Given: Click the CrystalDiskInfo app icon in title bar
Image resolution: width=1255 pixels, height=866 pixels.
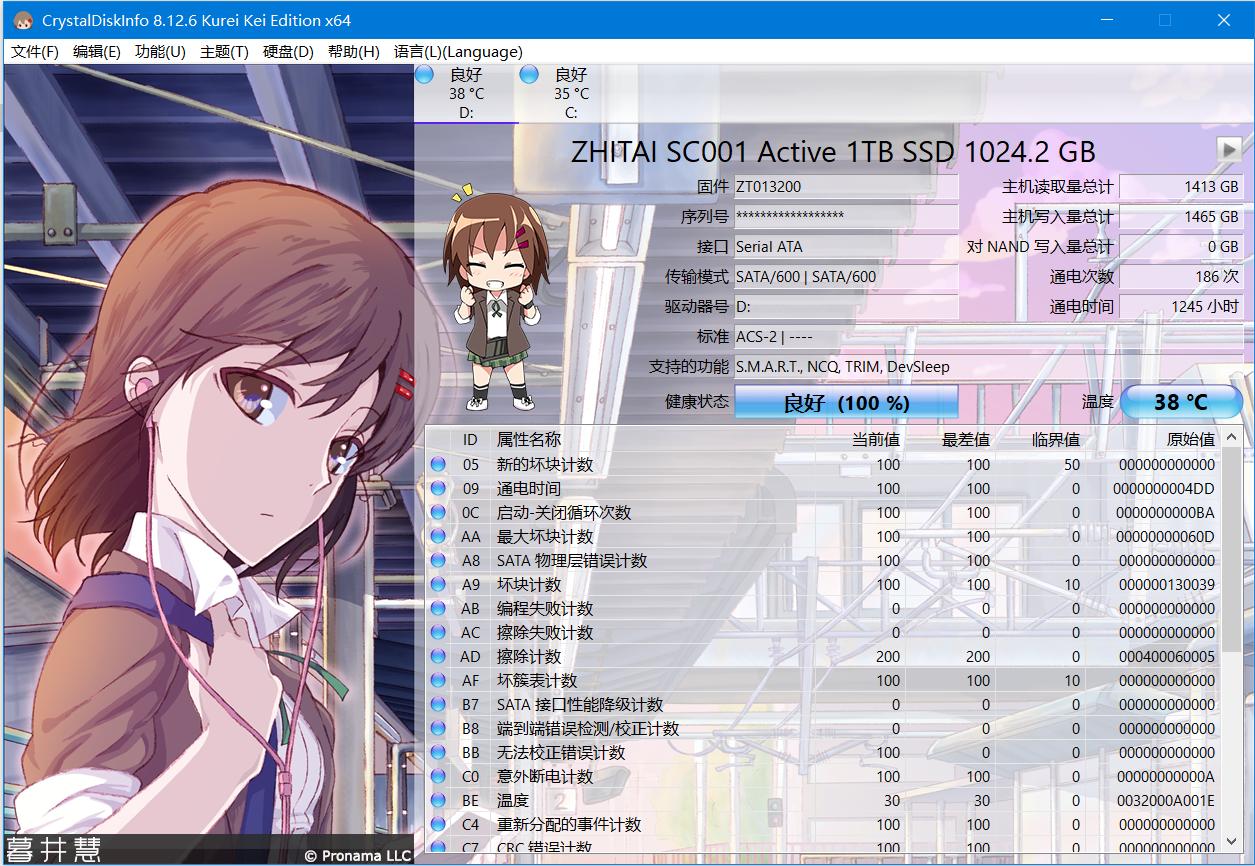Looking at the screenshot, I should [22, 20].
